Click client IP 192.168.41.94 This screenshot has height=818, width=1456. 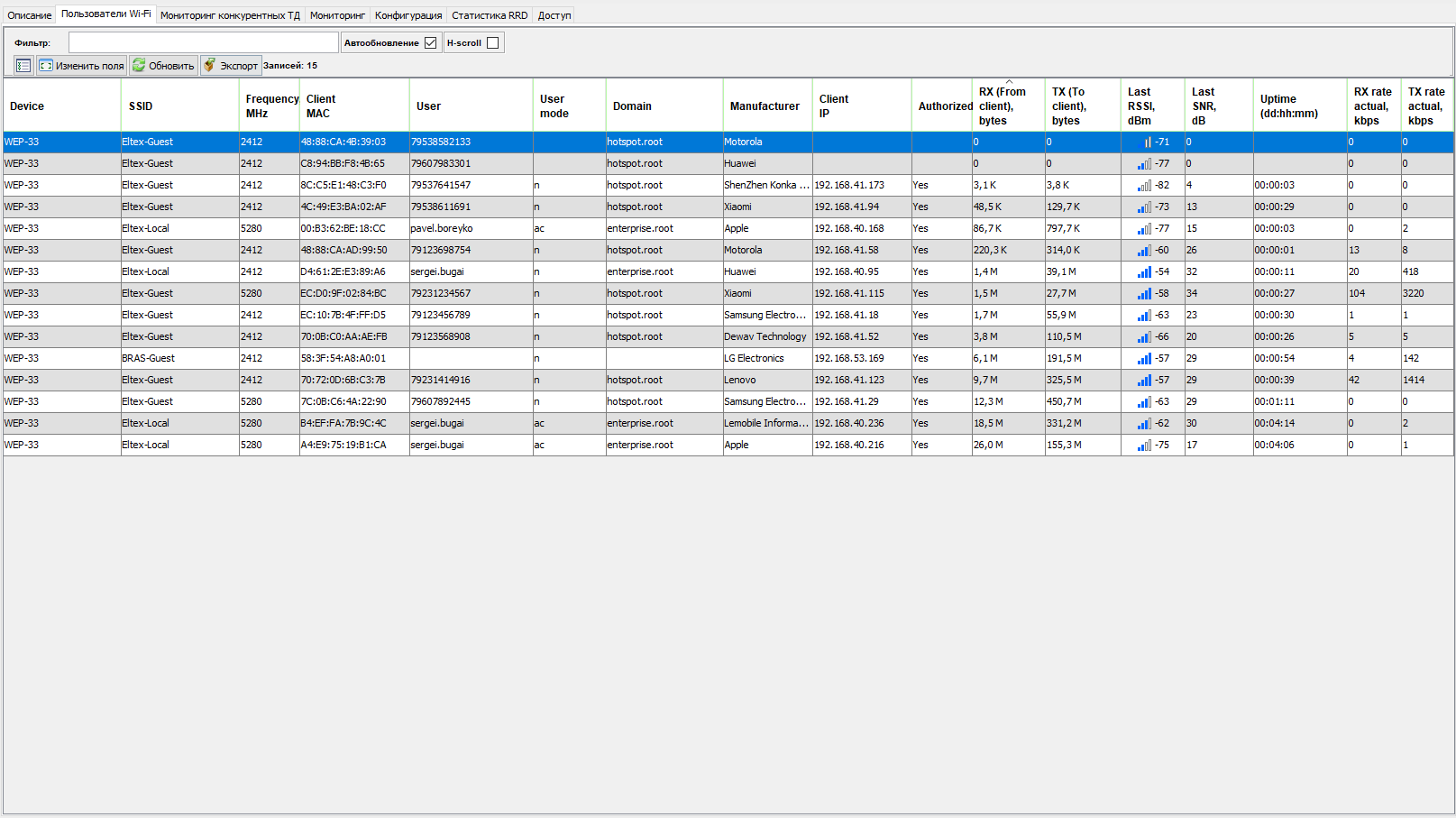pyautogui.click(x=862, y=207)
